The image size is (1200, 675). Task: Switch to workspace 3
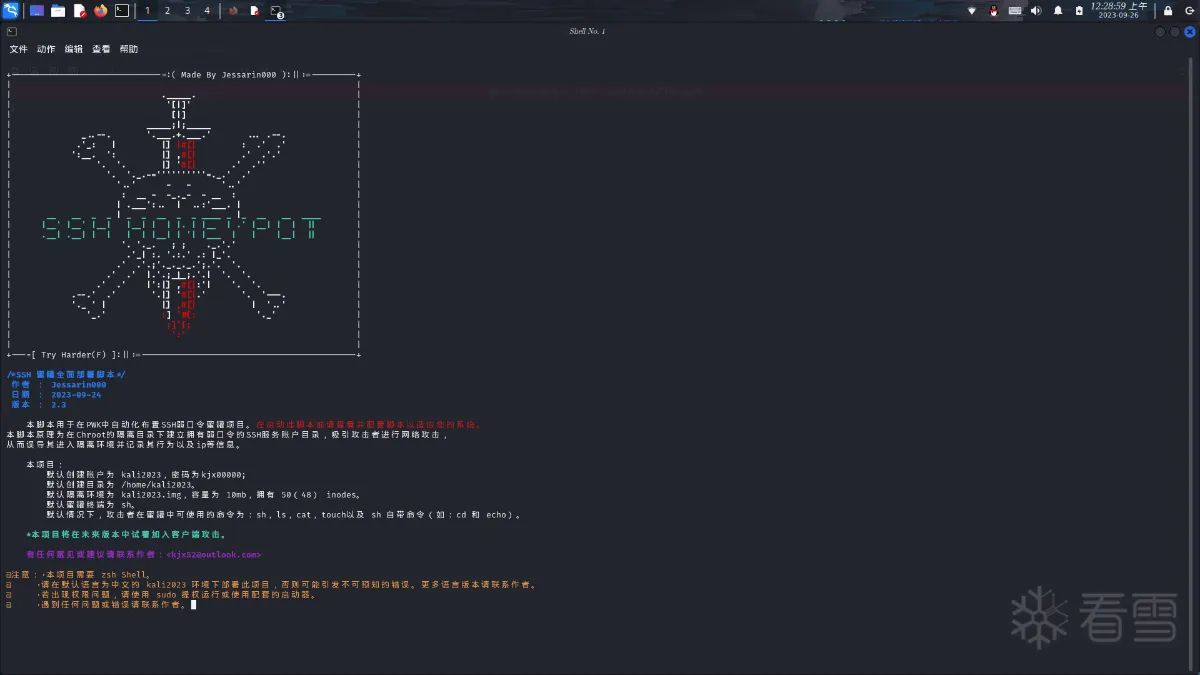(x=187, y=11)
